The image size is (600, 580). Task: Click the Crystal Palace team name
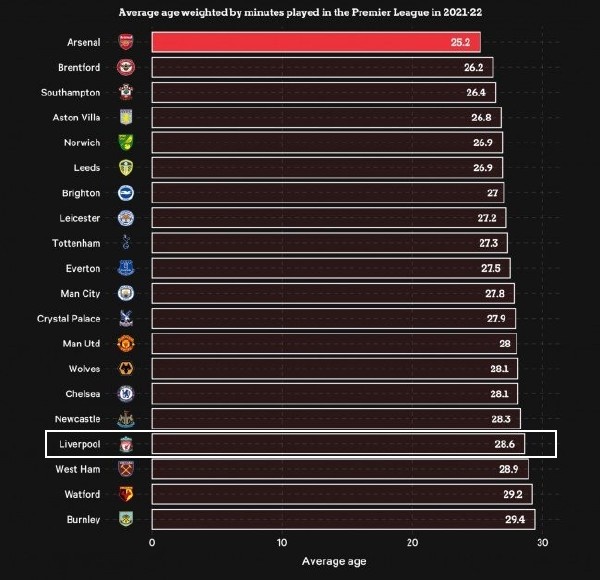[x=68, y=319]
